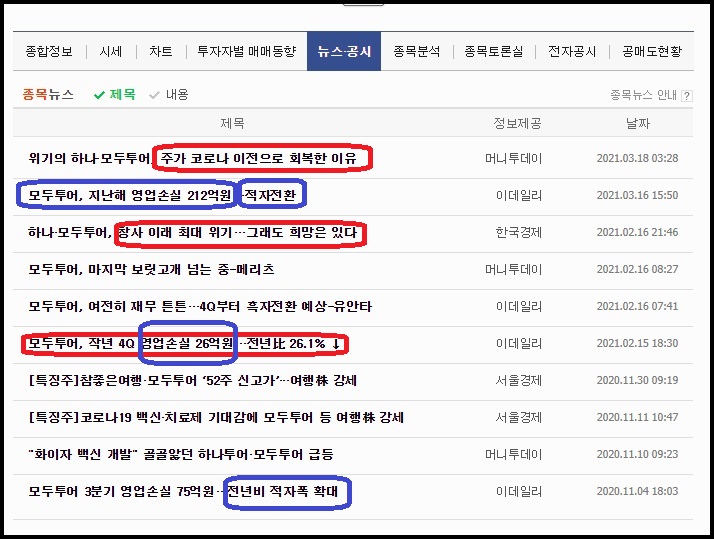This screenshot has height=539, width=714.
Task: Open article 마지막 보릿고개 넘는 중-메리츠
Action: coord(151,270)
